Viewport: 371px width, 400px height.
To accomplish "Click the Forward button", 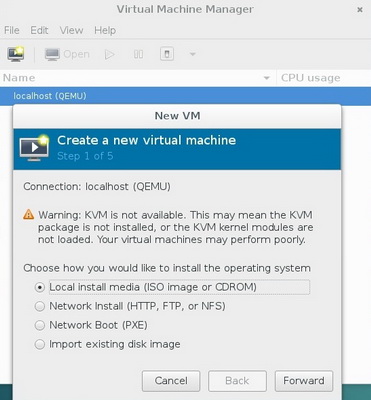I will pos(304,381).
